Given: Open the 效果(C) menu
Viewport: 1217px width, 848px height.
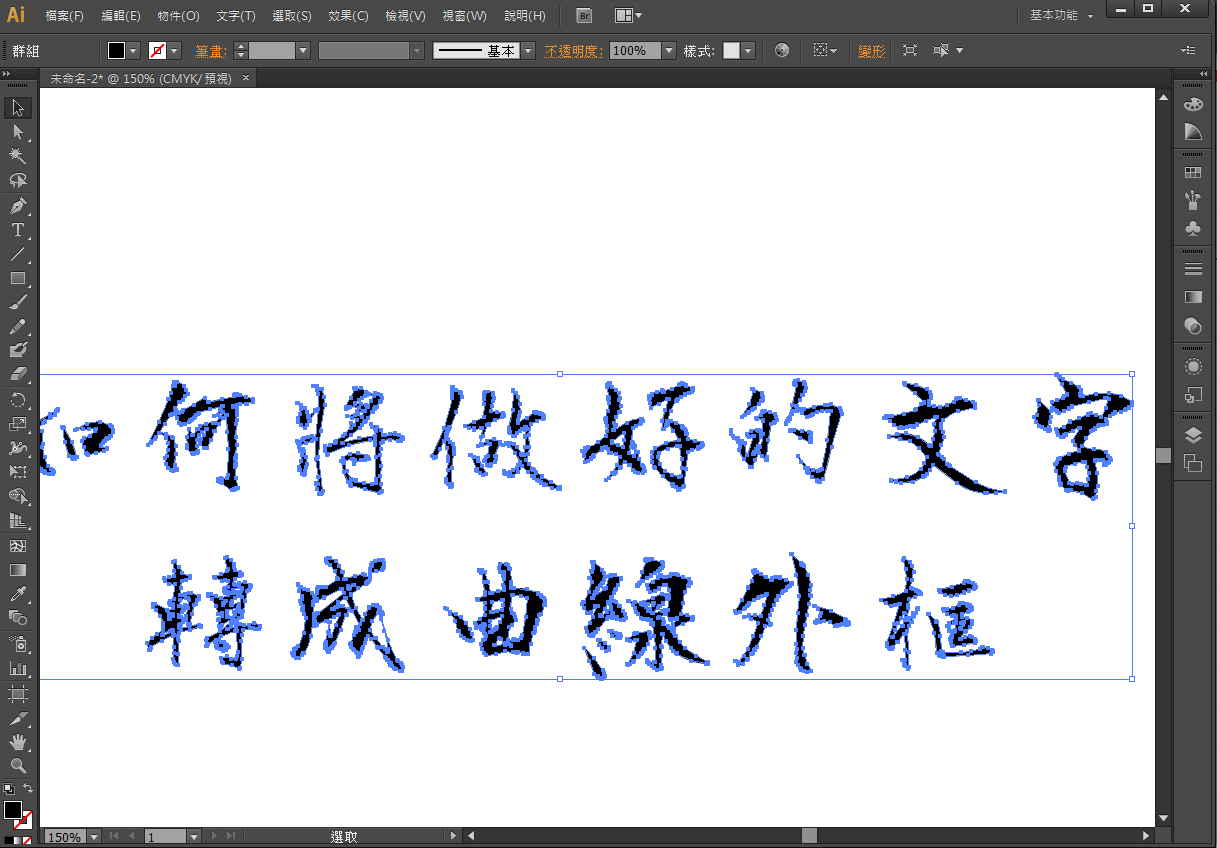Looking at the screenshot, I should [349, 16].
